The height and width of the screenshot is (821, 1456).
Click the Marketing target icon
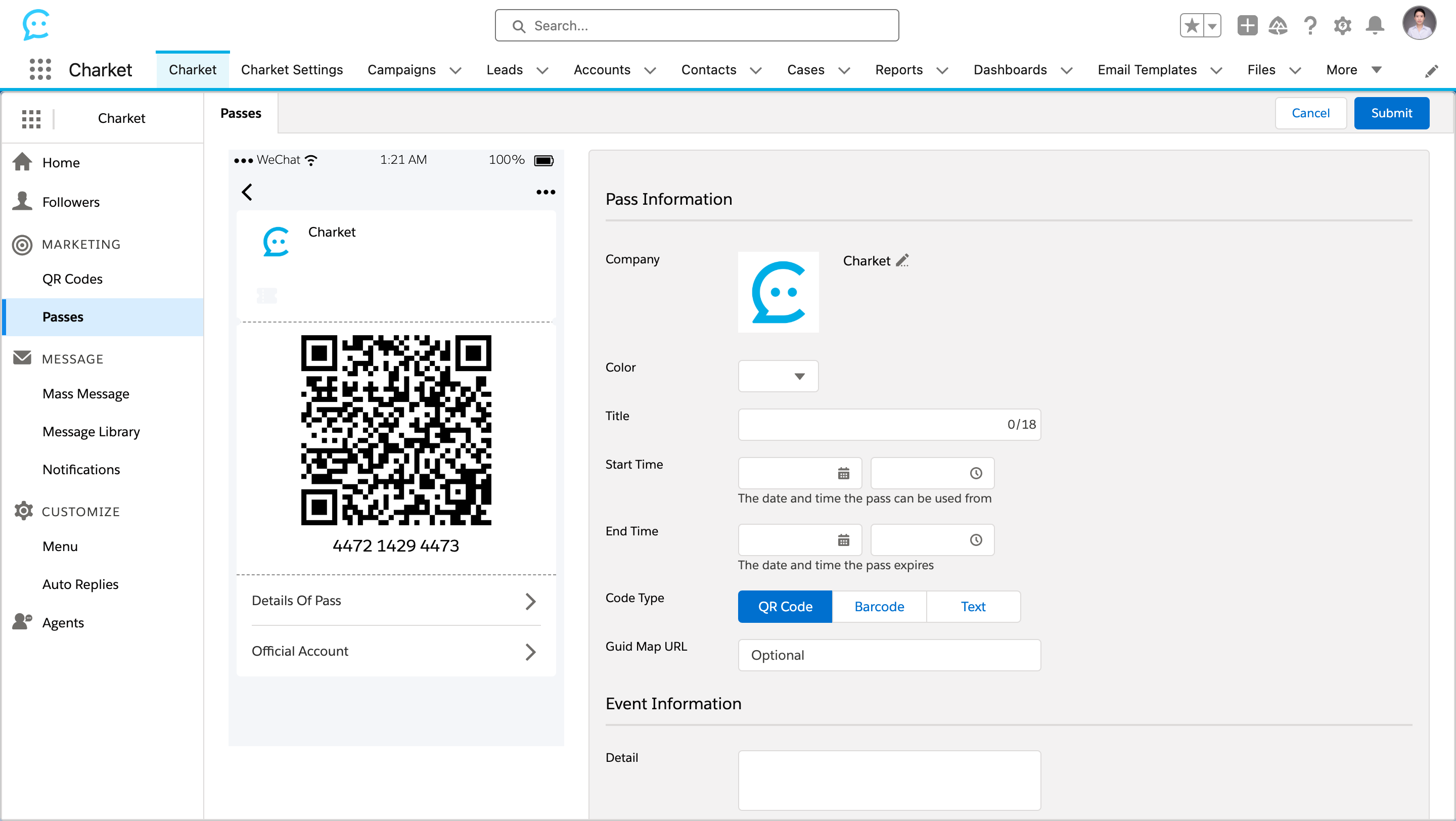coord(22,245)
